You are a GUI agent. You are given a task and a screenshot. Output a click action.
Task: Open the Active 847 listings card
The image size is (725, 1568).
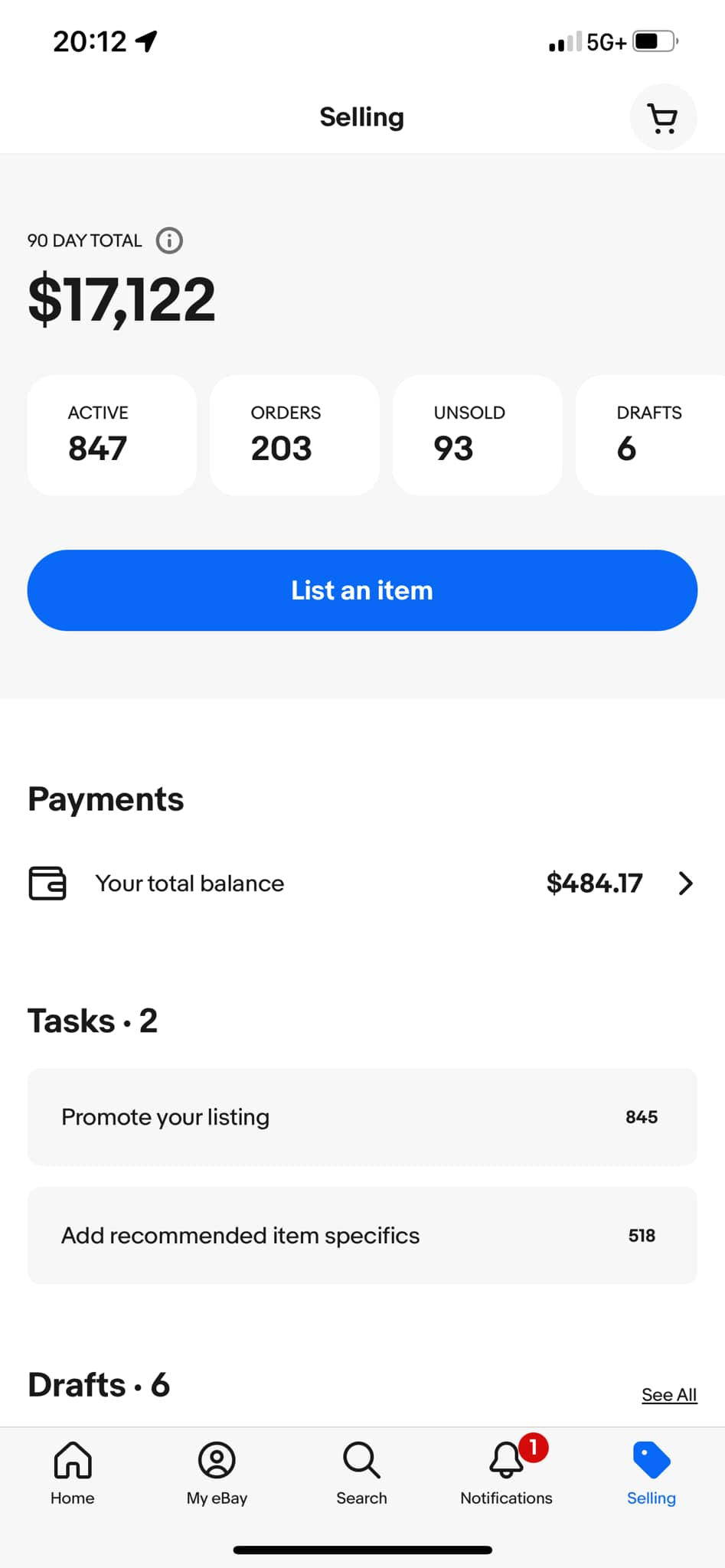(x=112, y=435)
